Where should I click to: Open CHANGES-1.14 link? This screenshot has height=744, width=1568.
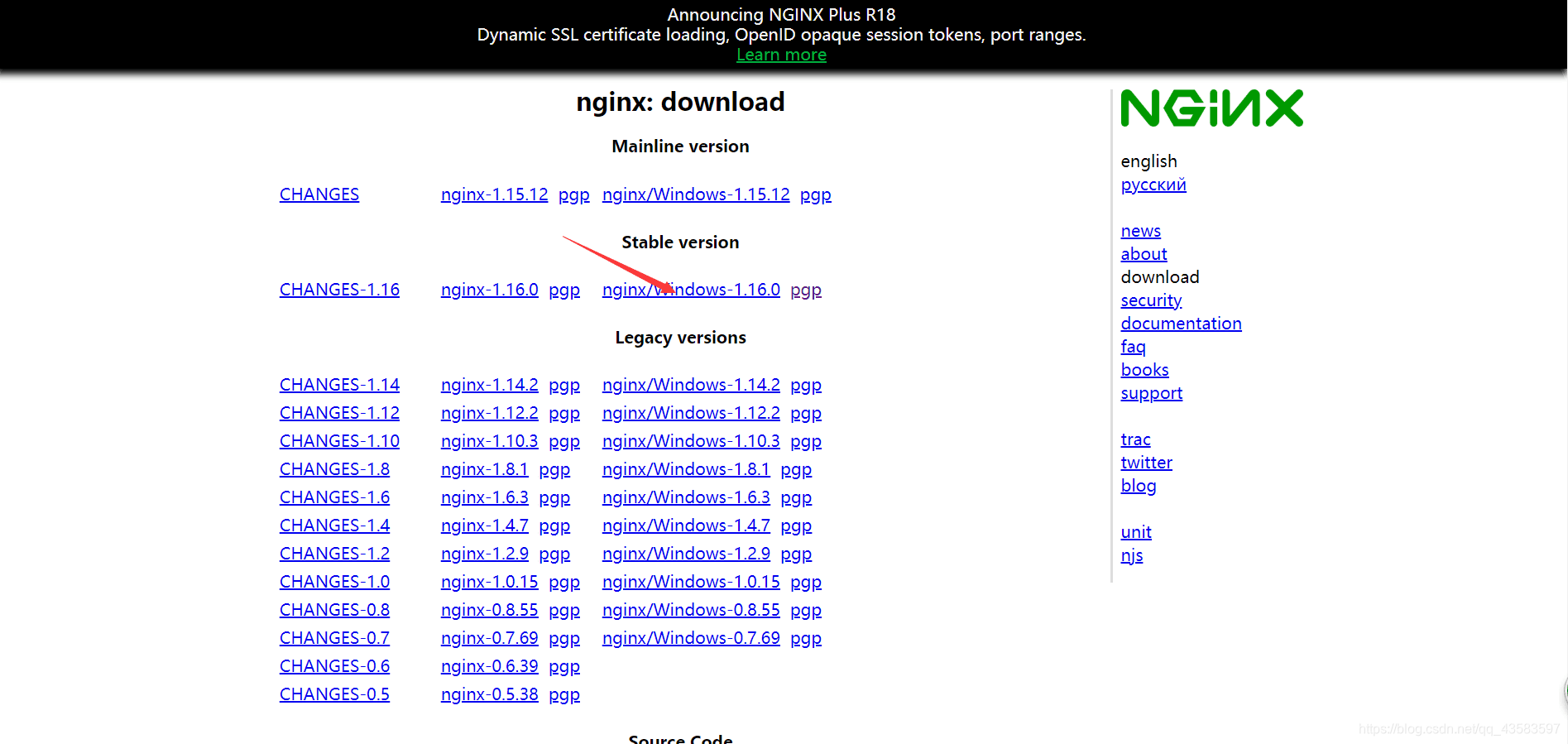click(339, 385)
